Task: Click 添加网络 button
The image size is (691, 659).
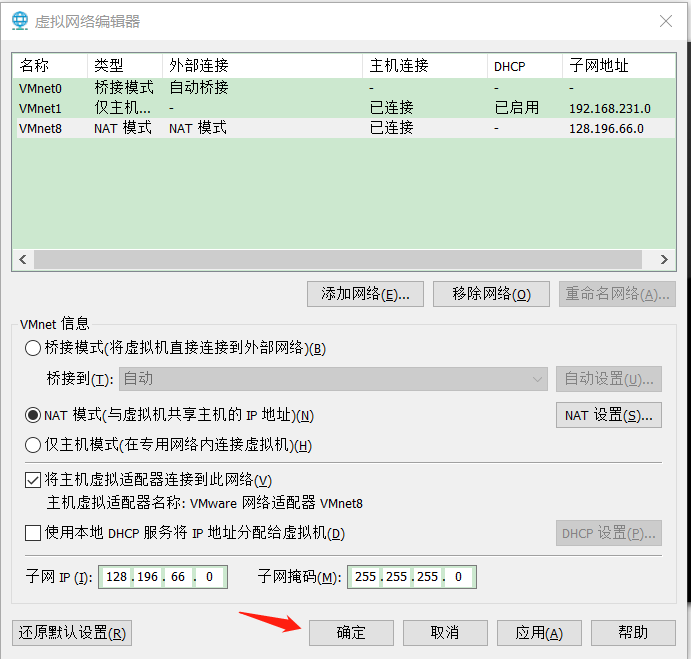Action: tap(366, 294)
